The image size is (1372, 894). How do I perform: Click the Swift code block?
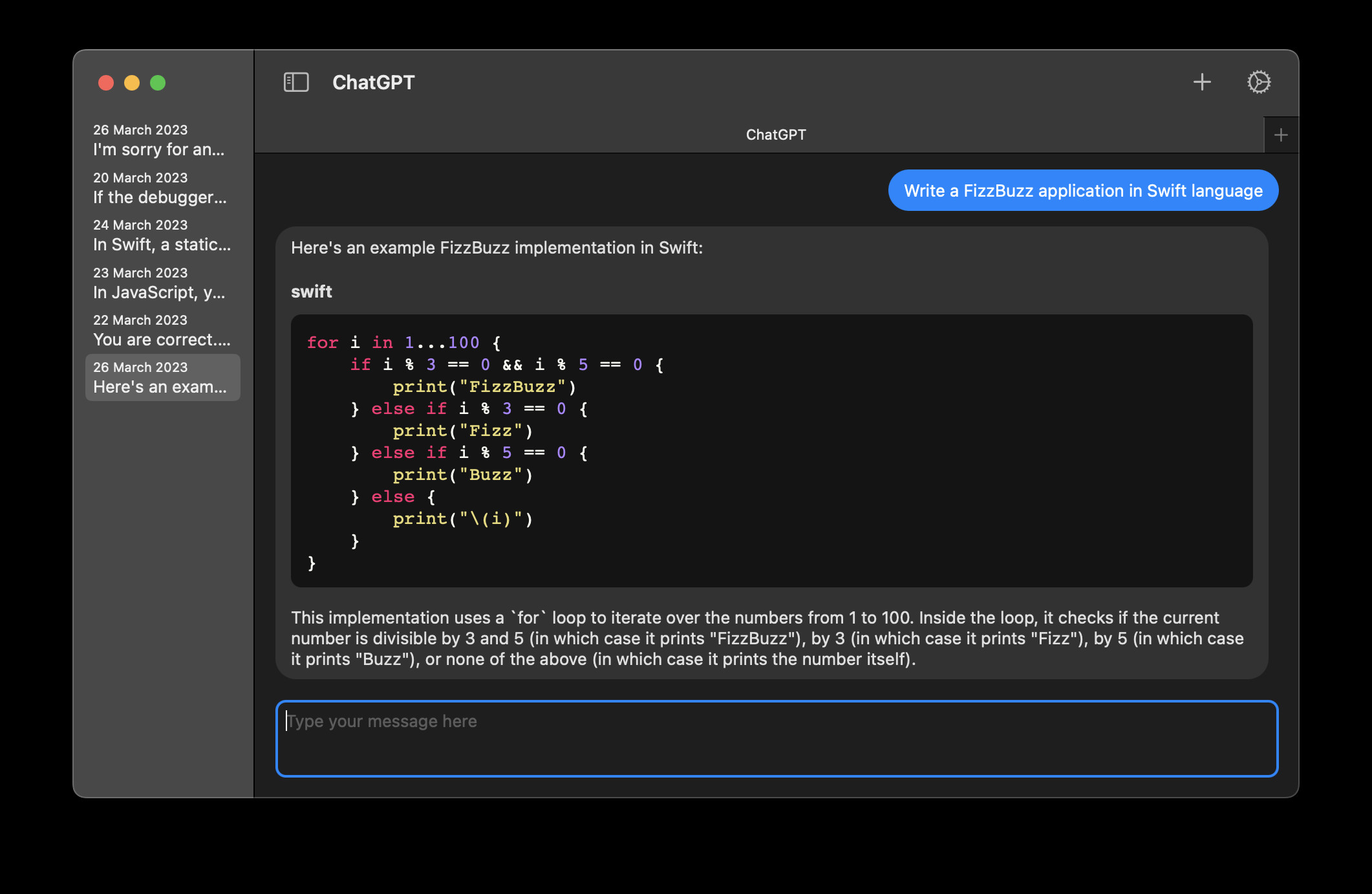tap(772, 451)
